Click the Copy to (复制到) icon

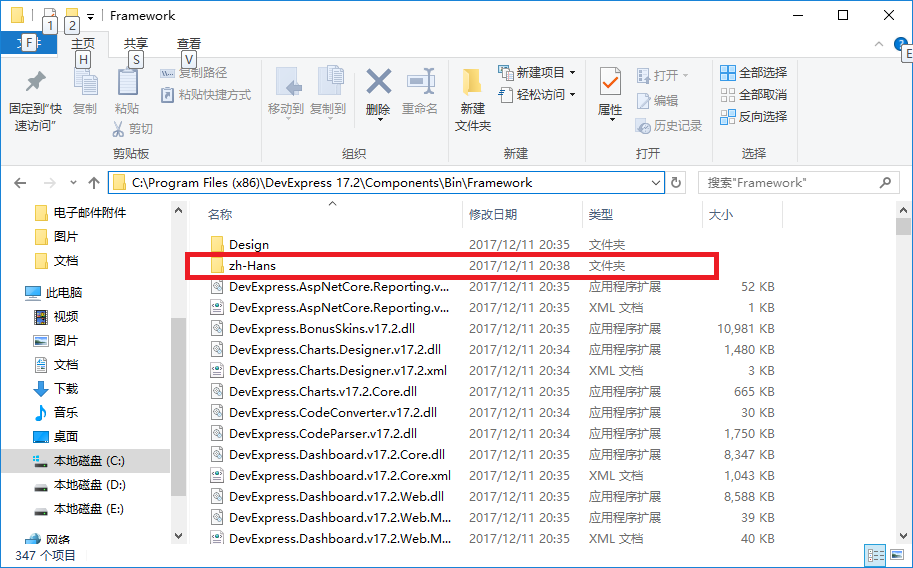click(330, 81)
